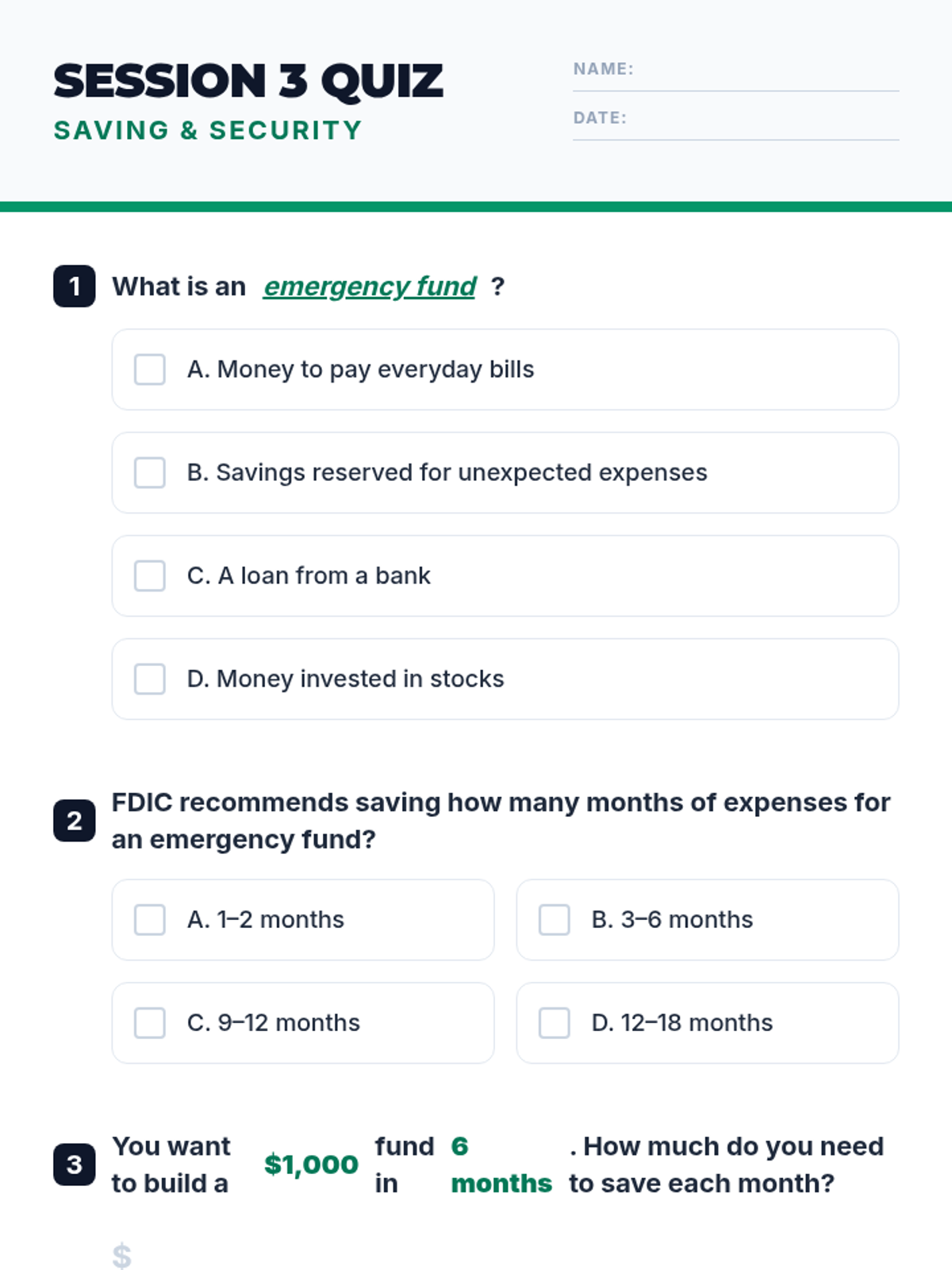This screenshot has height=1270, width=952.
Task: Select the B. 3–6 months answer card
Action: (x=708, y=920)
